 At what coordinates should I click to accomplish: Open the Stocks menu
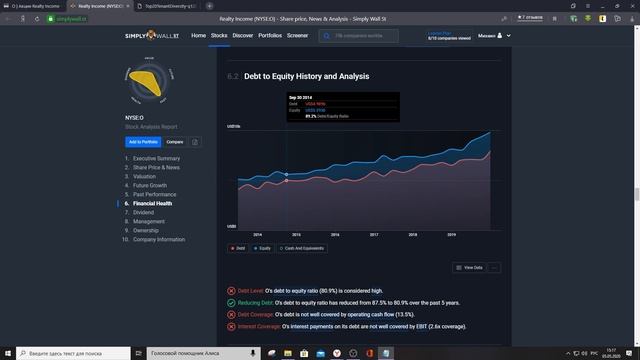click(x=219, y=36)
